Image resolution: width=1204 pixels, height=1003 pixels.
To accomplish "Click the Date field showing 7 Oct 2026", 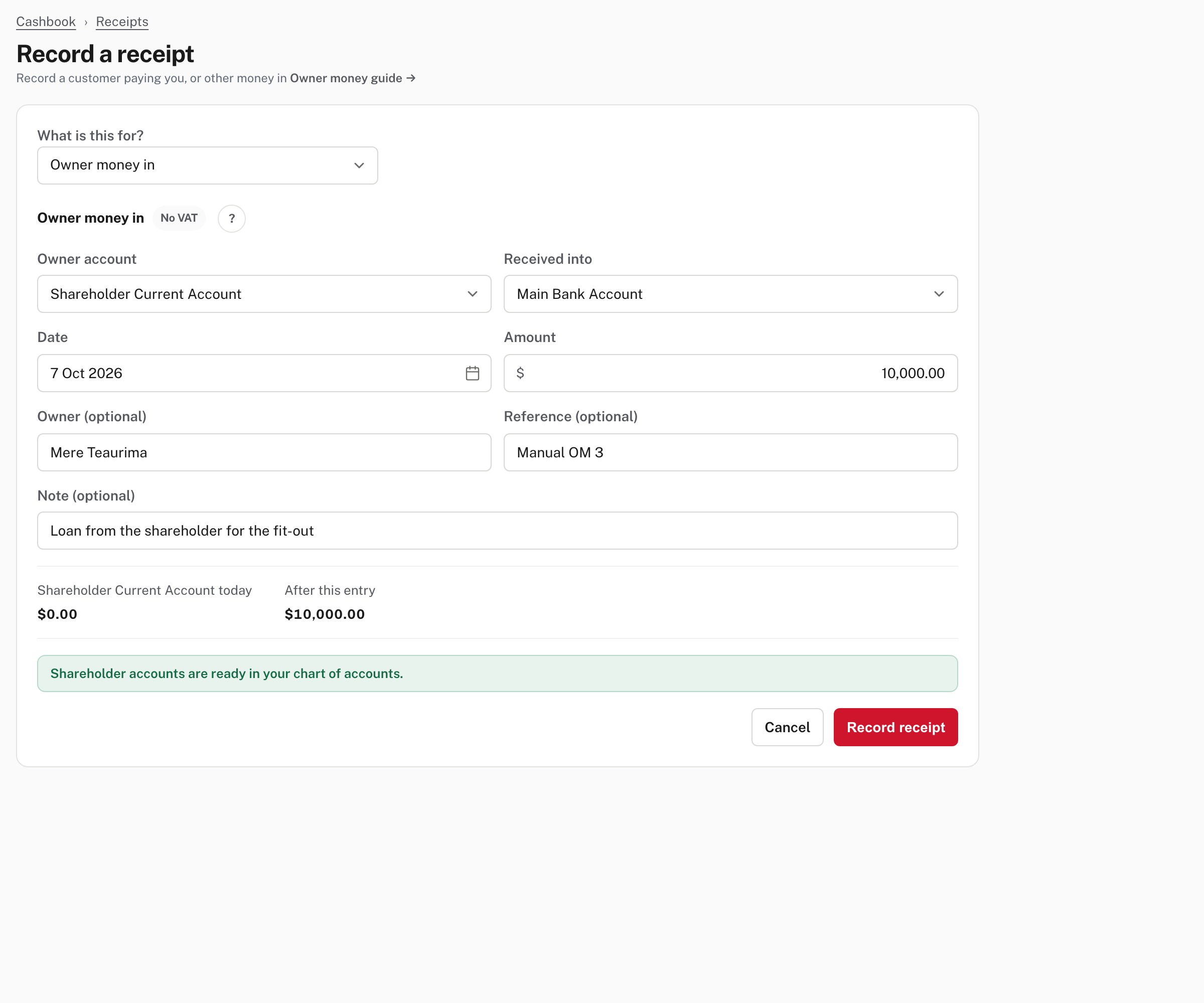I will pyautogui.click(x=264, y=373).
